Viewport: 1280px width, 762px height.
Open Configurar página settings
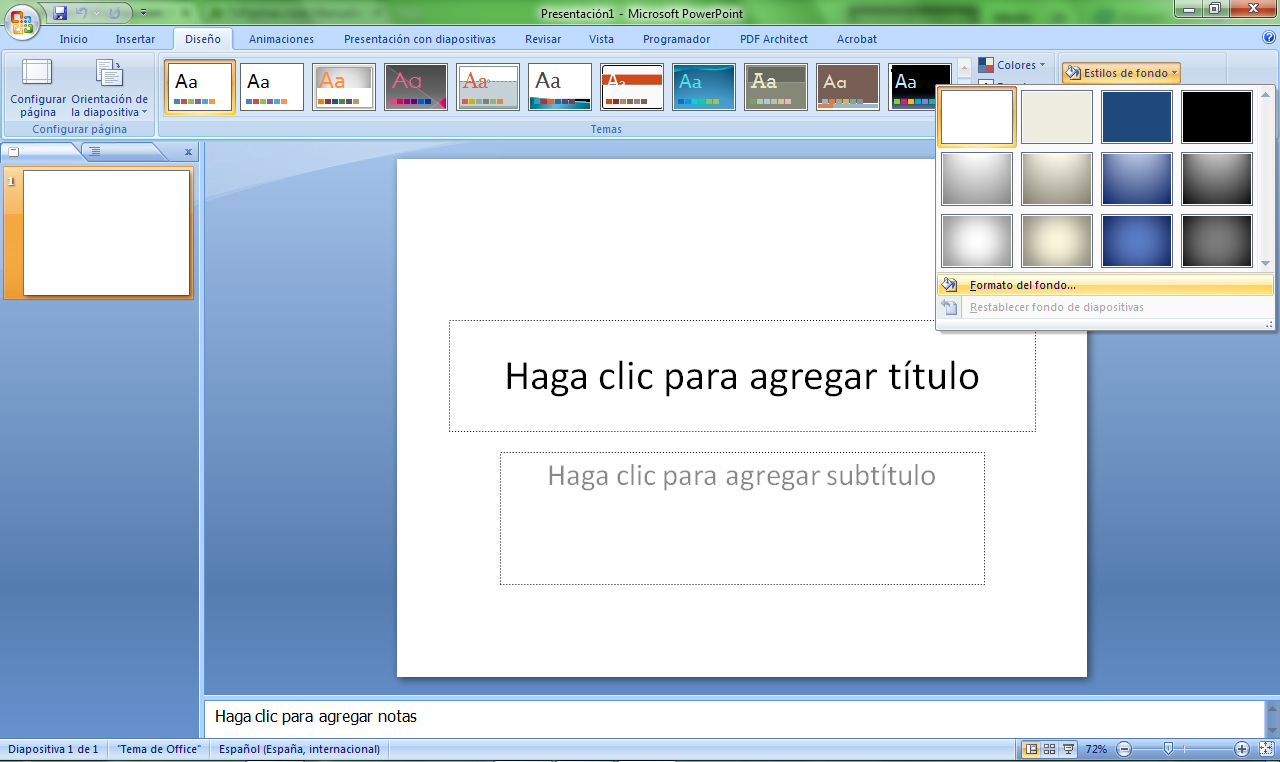click(x=38, y=88)
